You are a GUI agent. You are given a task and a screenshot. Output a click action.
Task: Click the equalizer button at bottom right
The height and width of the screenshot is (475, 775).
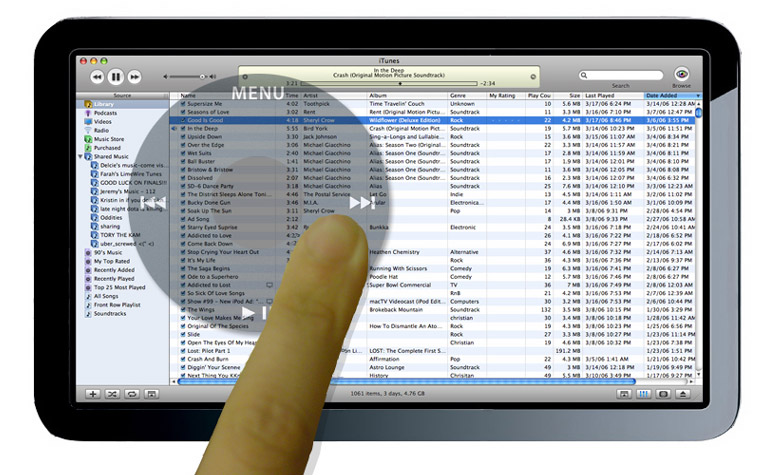pyautogui.click(x=644, y=394)
